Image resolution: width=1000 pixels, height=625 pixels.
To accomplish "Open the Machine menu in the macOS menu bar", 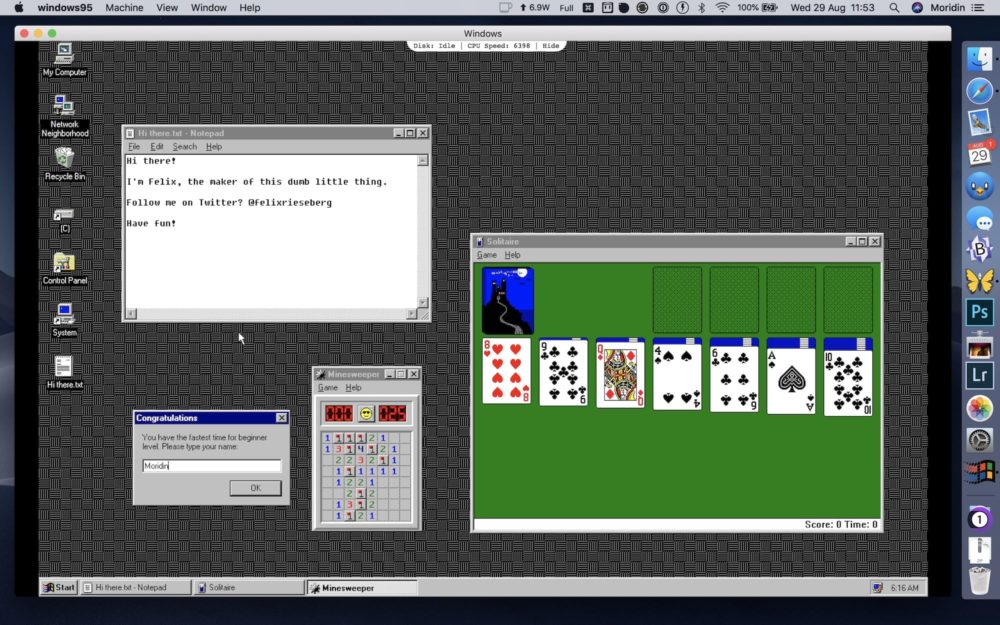I will pos(124,8).
